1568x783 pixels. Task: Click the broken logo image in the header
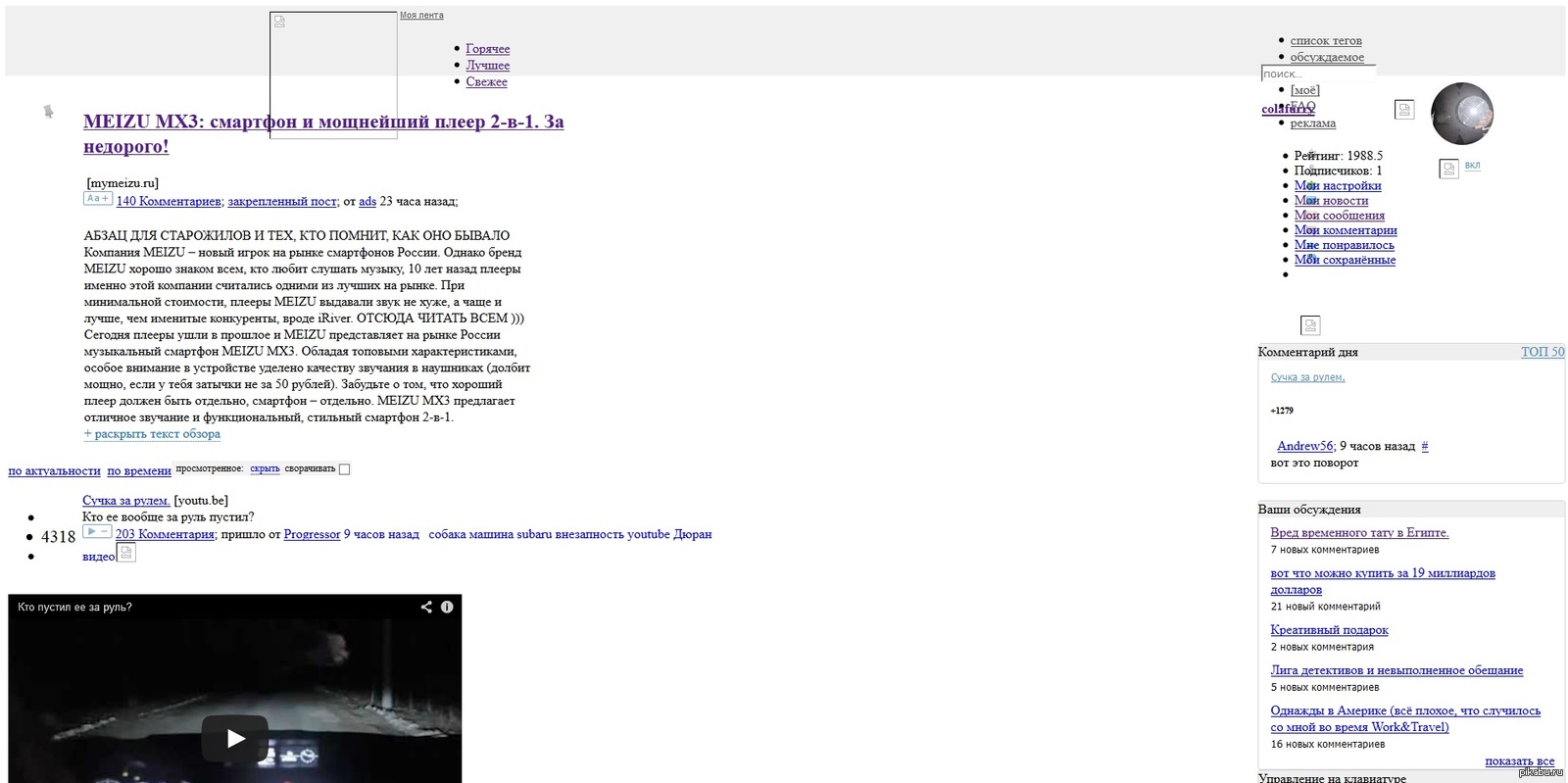(x=333, y=75)
